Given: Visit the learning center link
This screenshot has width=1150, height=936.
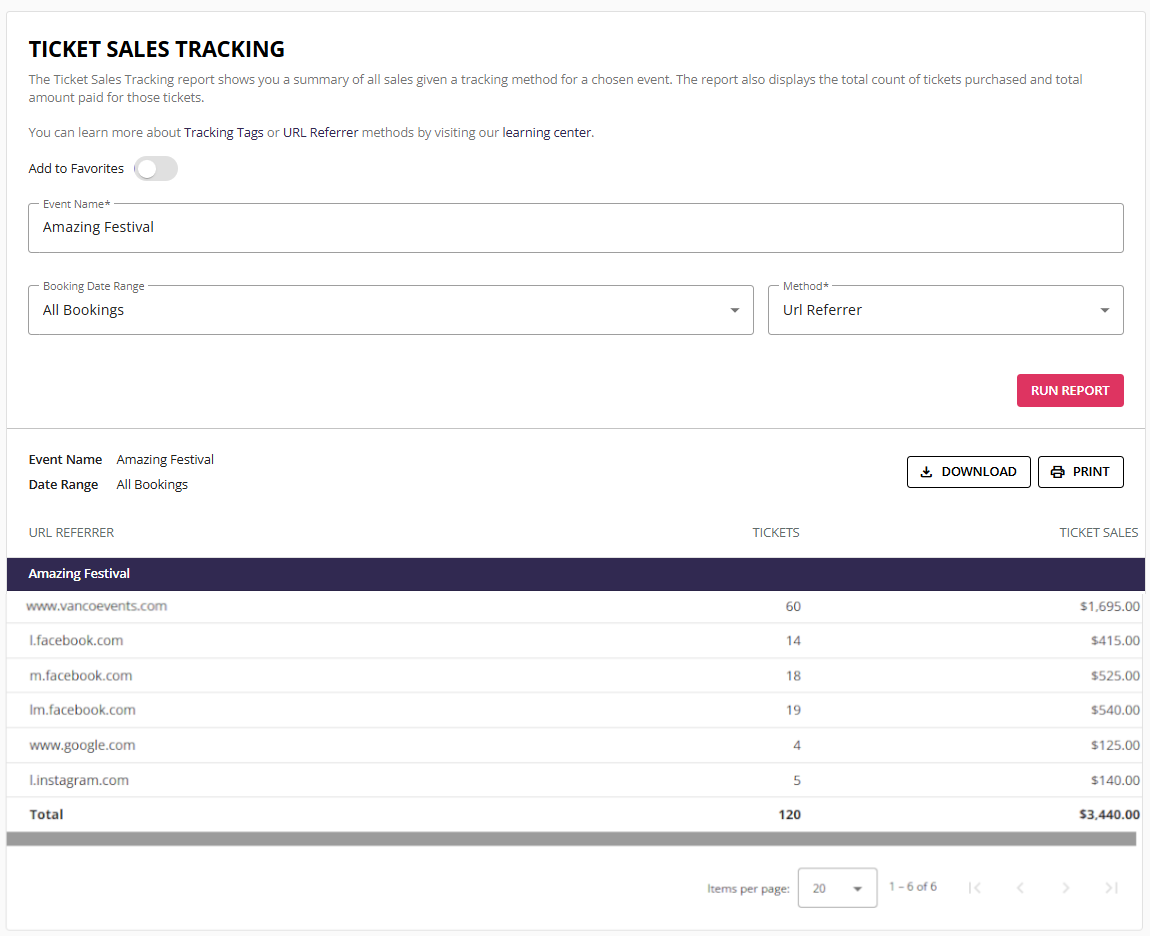Looking at the screenshot, I should point(546,133).
